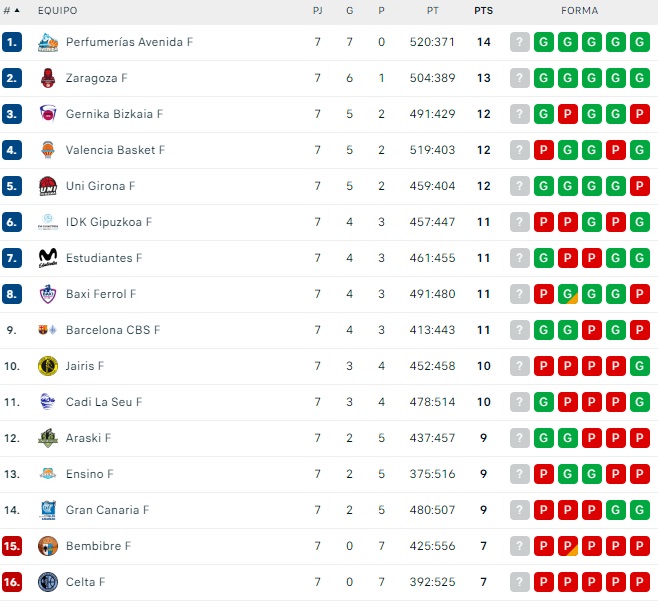This screenshot has width=658, height=608.
Task: Open the Gernika Bizkaia F team link
Action: [x=114, y=114]
